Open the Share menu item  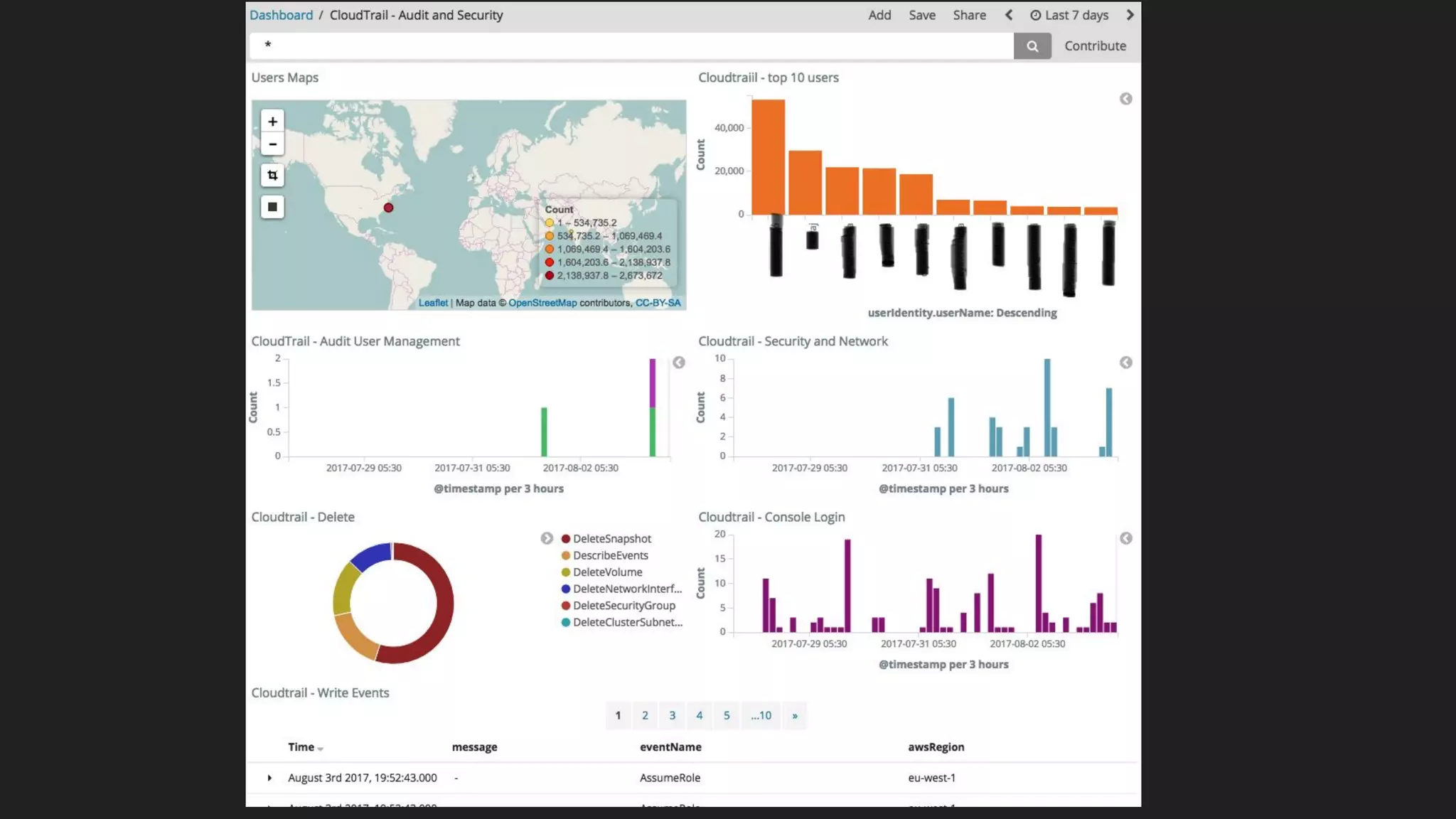click(x=969, y=15)
